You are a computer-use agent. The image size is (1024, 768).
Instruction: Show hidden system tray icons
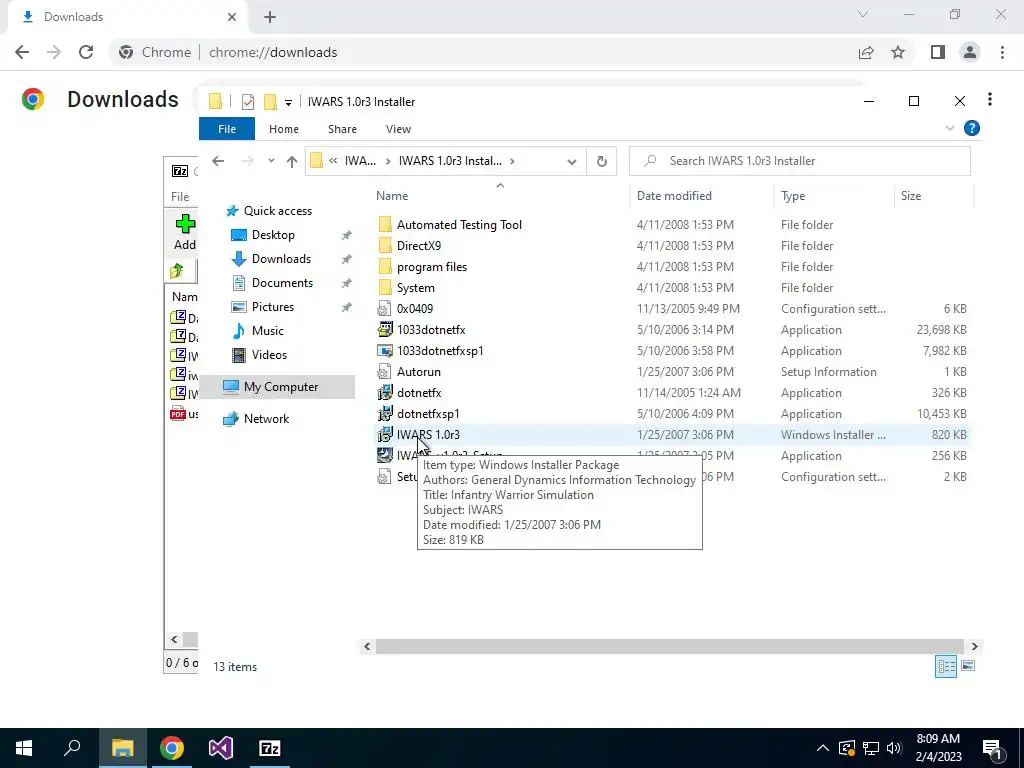pyautogui.click(x=823, y=748)
